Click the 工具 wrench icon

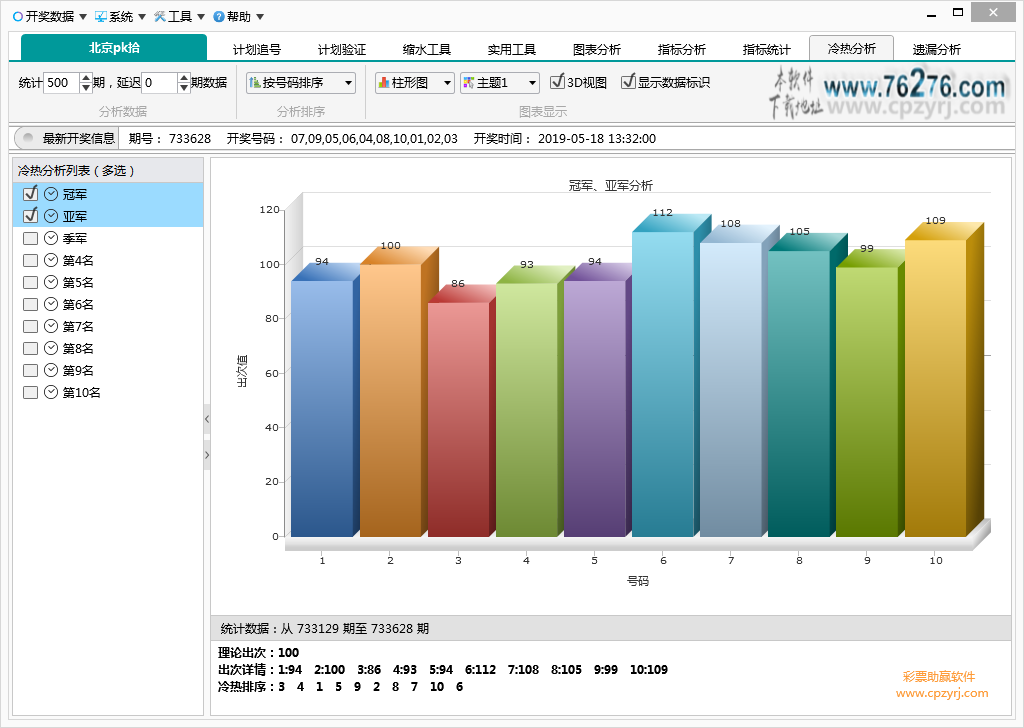click(x=160, y=16)
